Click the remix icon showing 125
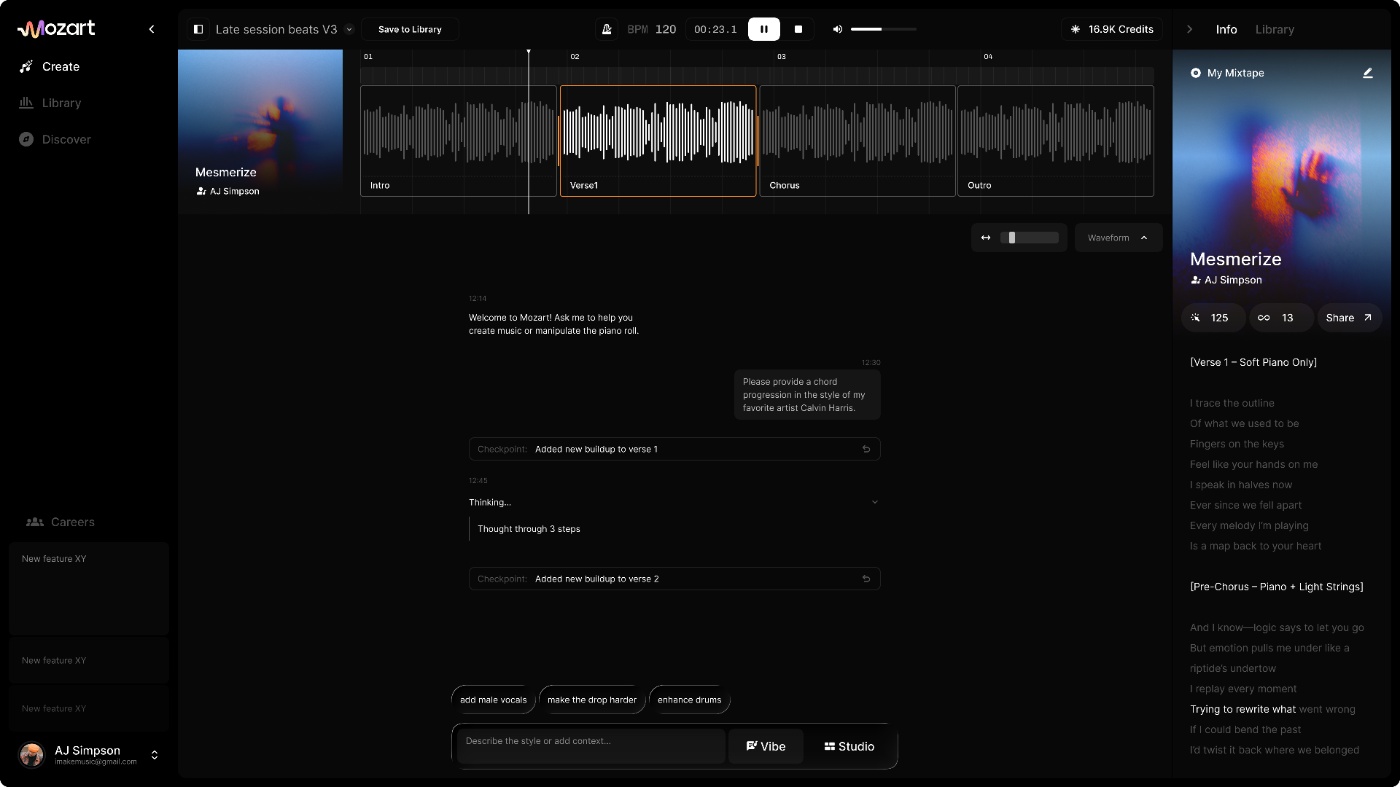This screenshot has width=1400, height=787. 1196,317
